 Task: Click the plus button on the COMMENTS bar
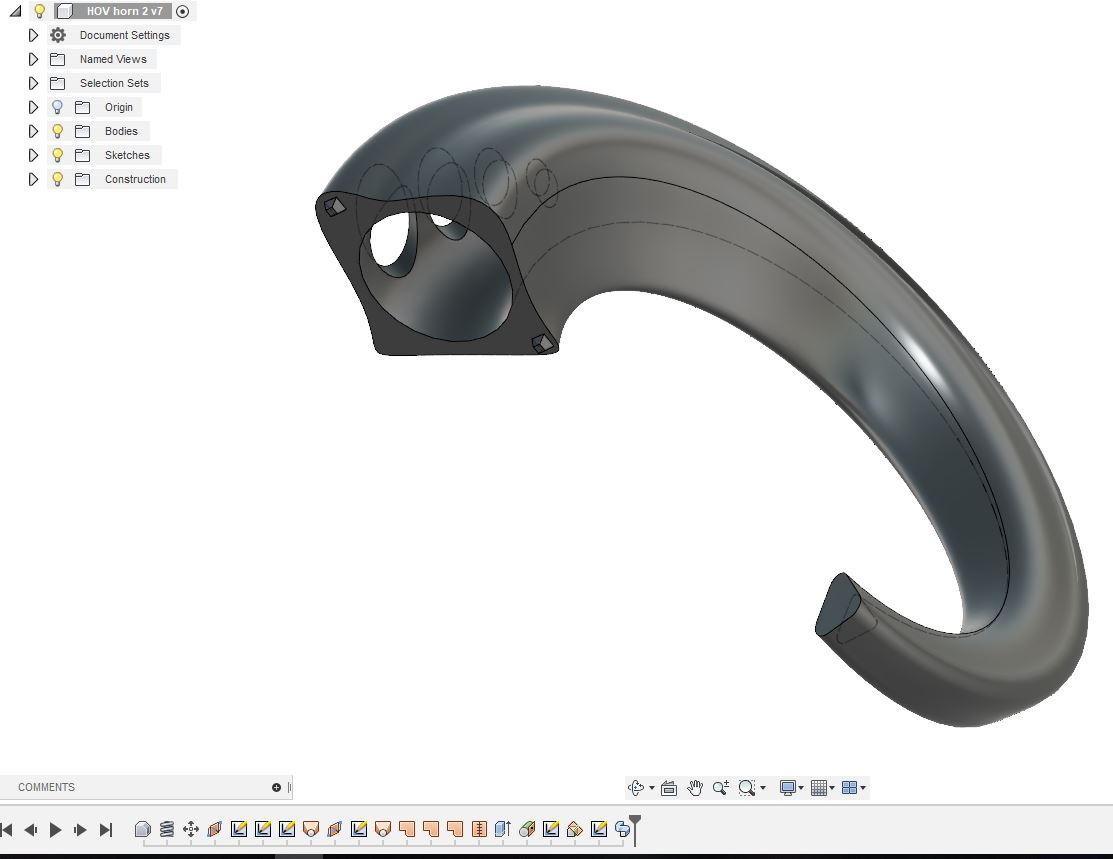(x=274, y=787)
